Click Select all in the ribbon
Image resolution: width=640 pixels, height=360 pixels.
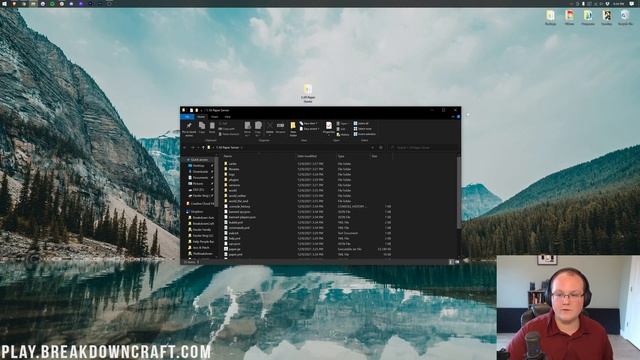[x=361, y=123]
